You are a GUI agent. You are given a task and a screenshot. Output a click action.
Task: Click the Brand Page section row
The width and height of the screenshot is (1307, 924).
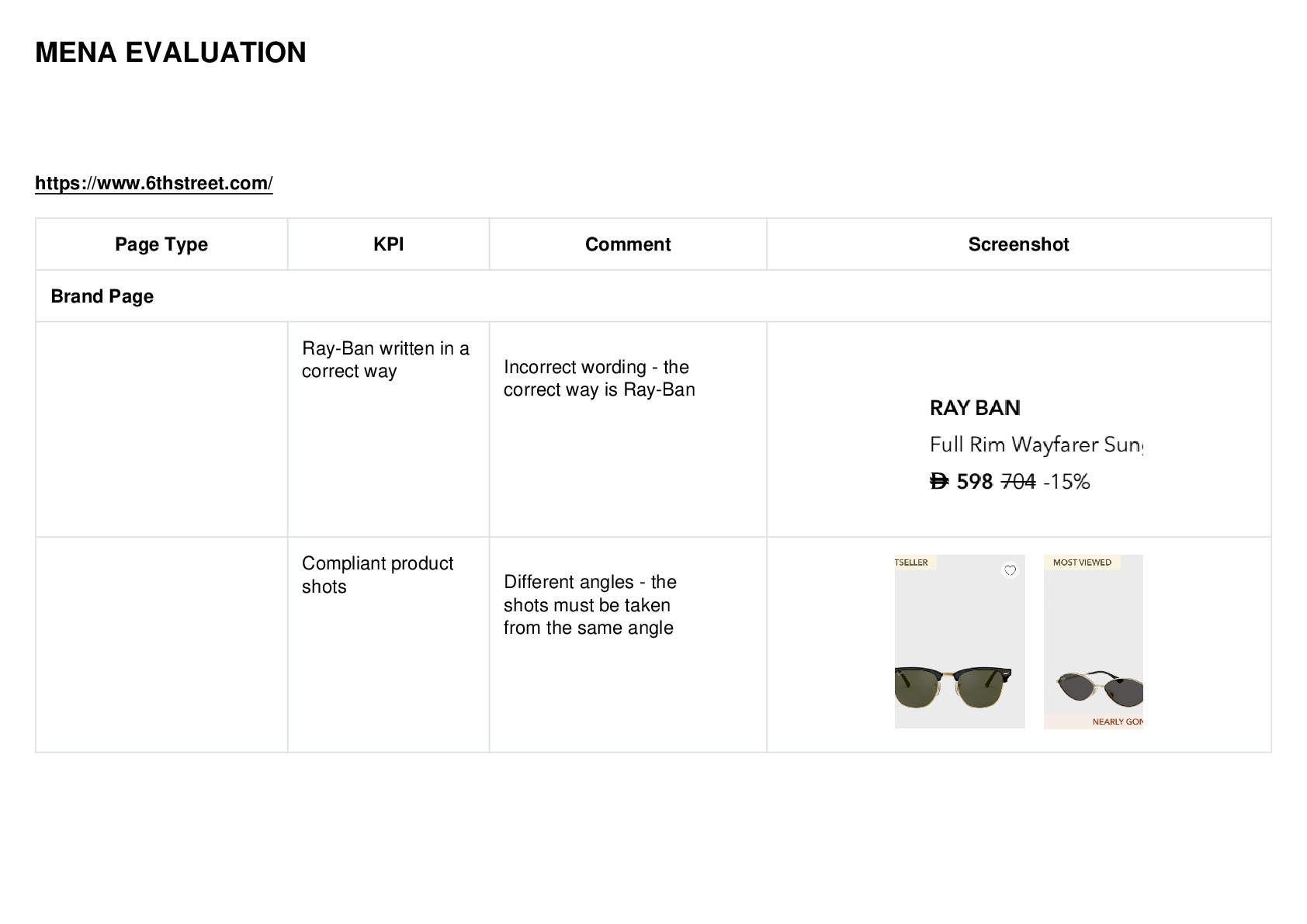pos(653,296)
